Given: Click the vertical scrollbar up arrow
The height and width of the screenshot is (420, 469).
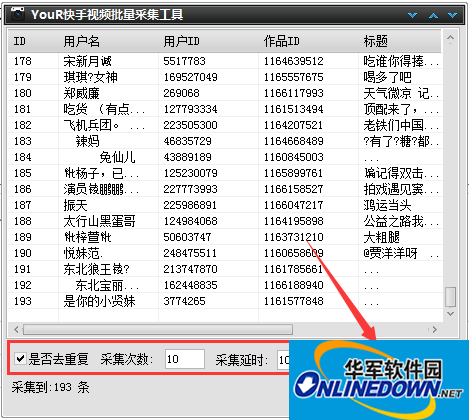Looking at the screenshot, I should pyautogui.click(x=450, y=38).
